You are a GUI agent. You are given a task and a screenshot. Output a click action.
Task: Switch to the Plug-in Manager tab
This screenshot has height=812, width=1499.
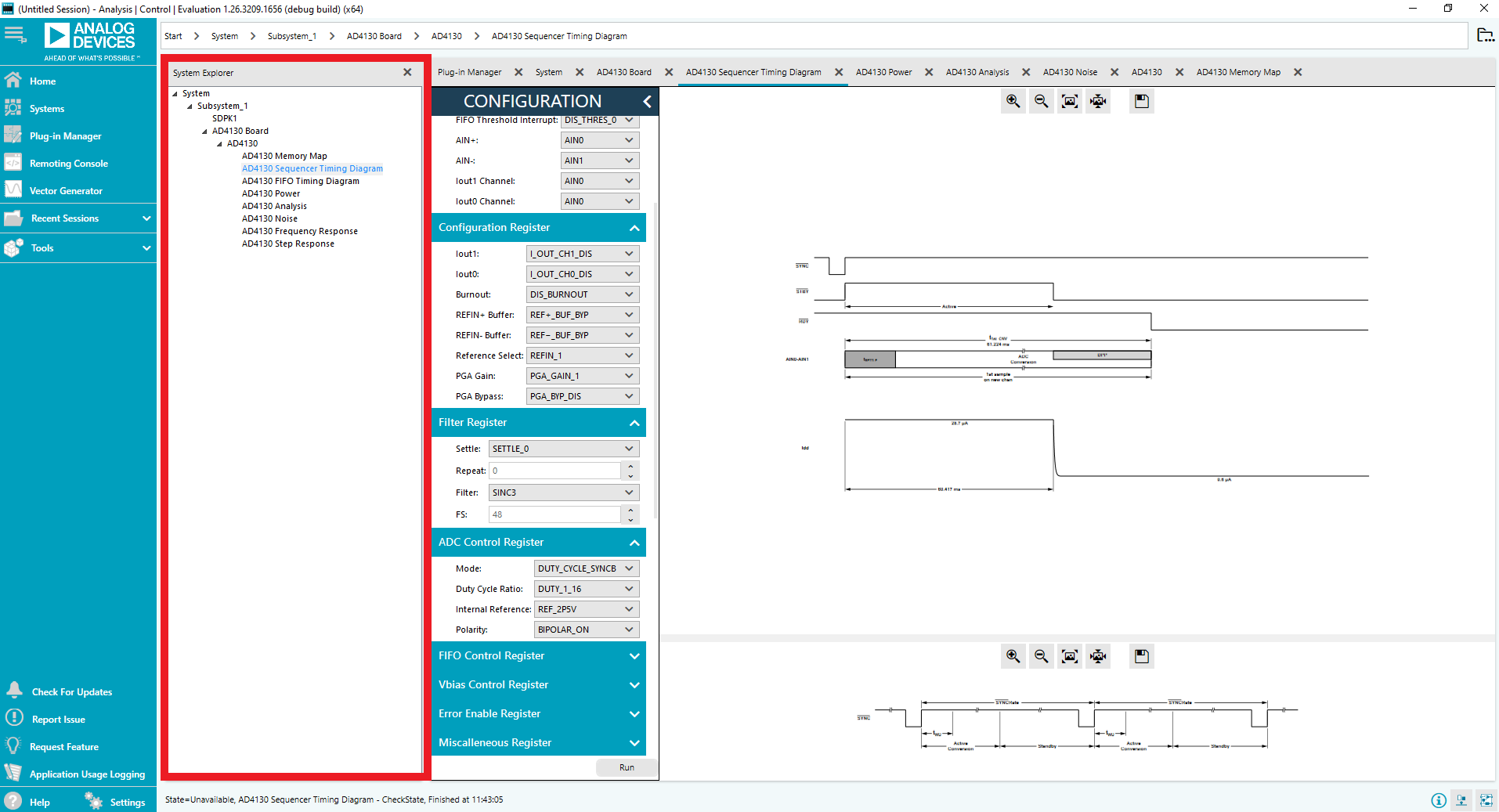(469, 72)
